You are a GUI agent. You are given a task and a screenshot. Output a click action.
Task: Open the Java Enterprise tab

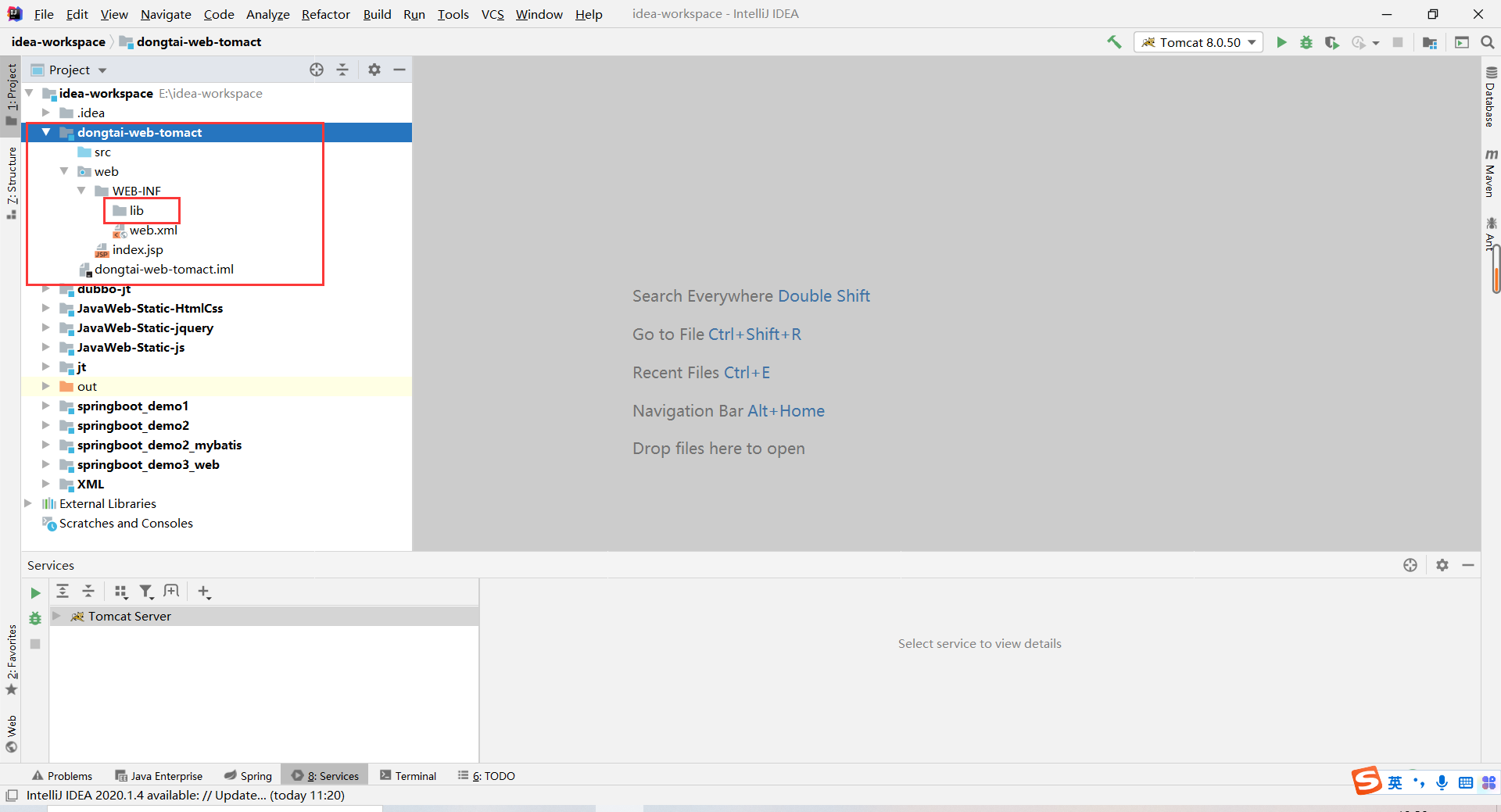click(159, 775)
